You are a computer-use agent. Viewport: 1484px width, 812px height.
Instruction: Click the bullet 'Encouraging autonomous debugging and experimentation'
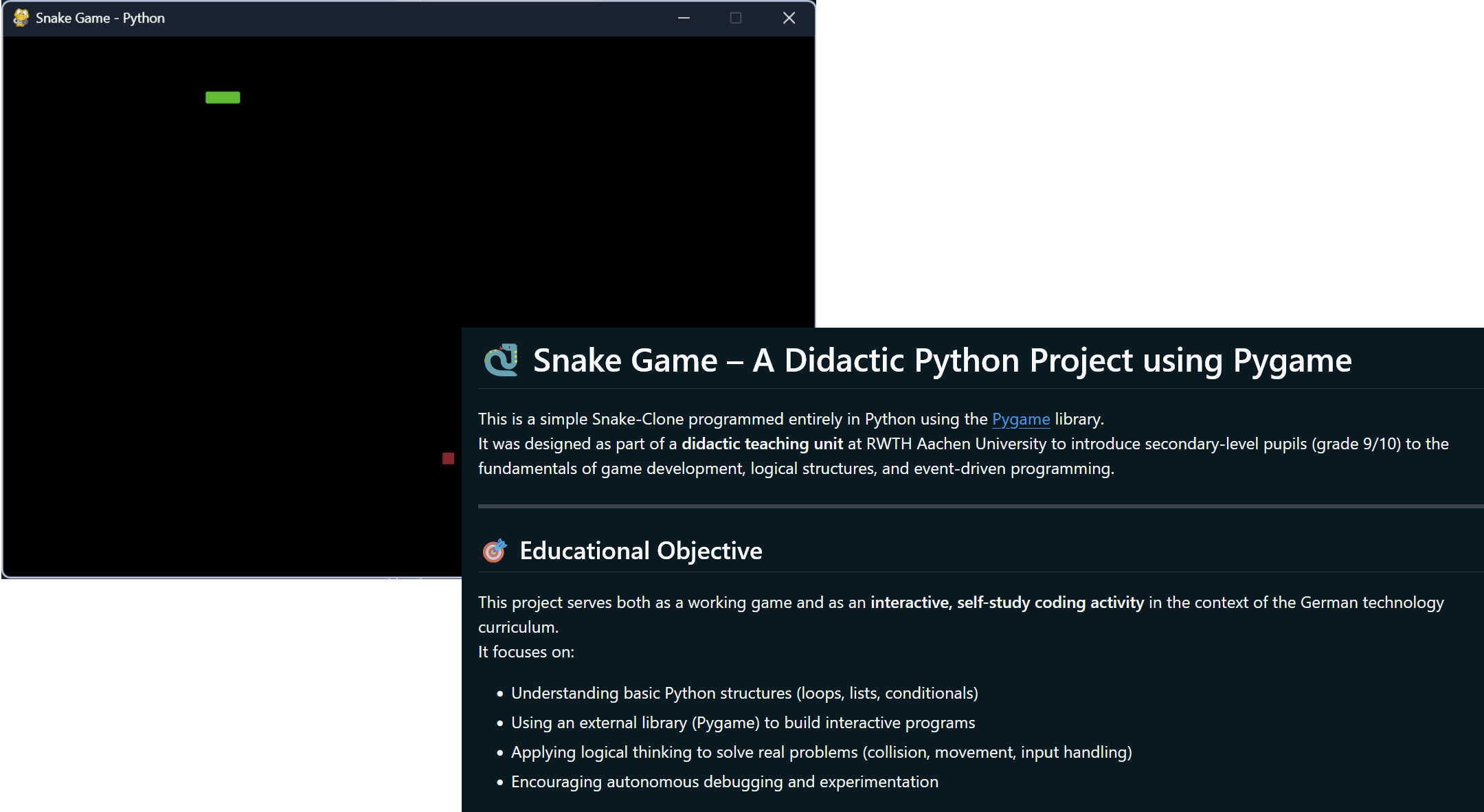point(725,782)
